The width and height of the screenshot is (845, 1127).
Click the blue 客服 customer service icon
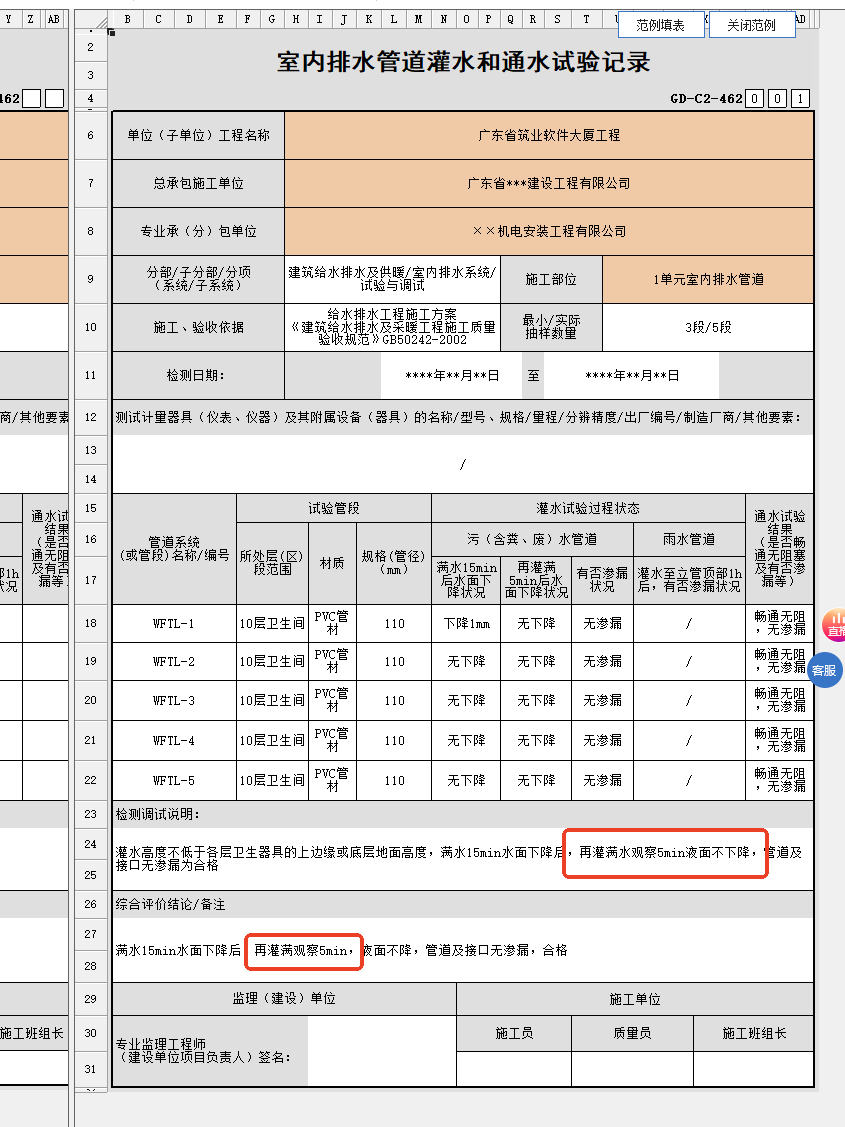coord(824,670)
